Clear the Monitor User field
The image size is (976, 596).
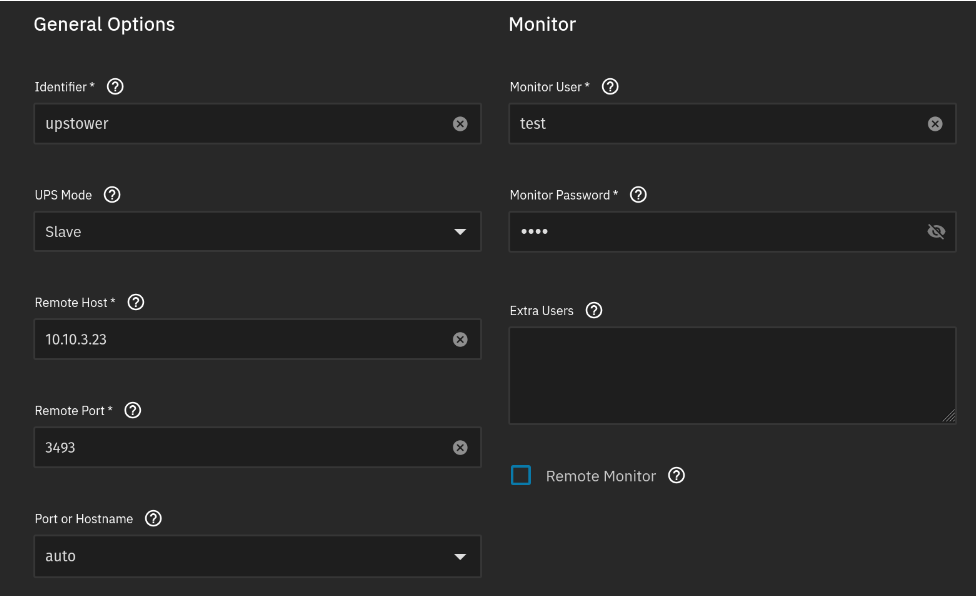(x=935, y=124)
